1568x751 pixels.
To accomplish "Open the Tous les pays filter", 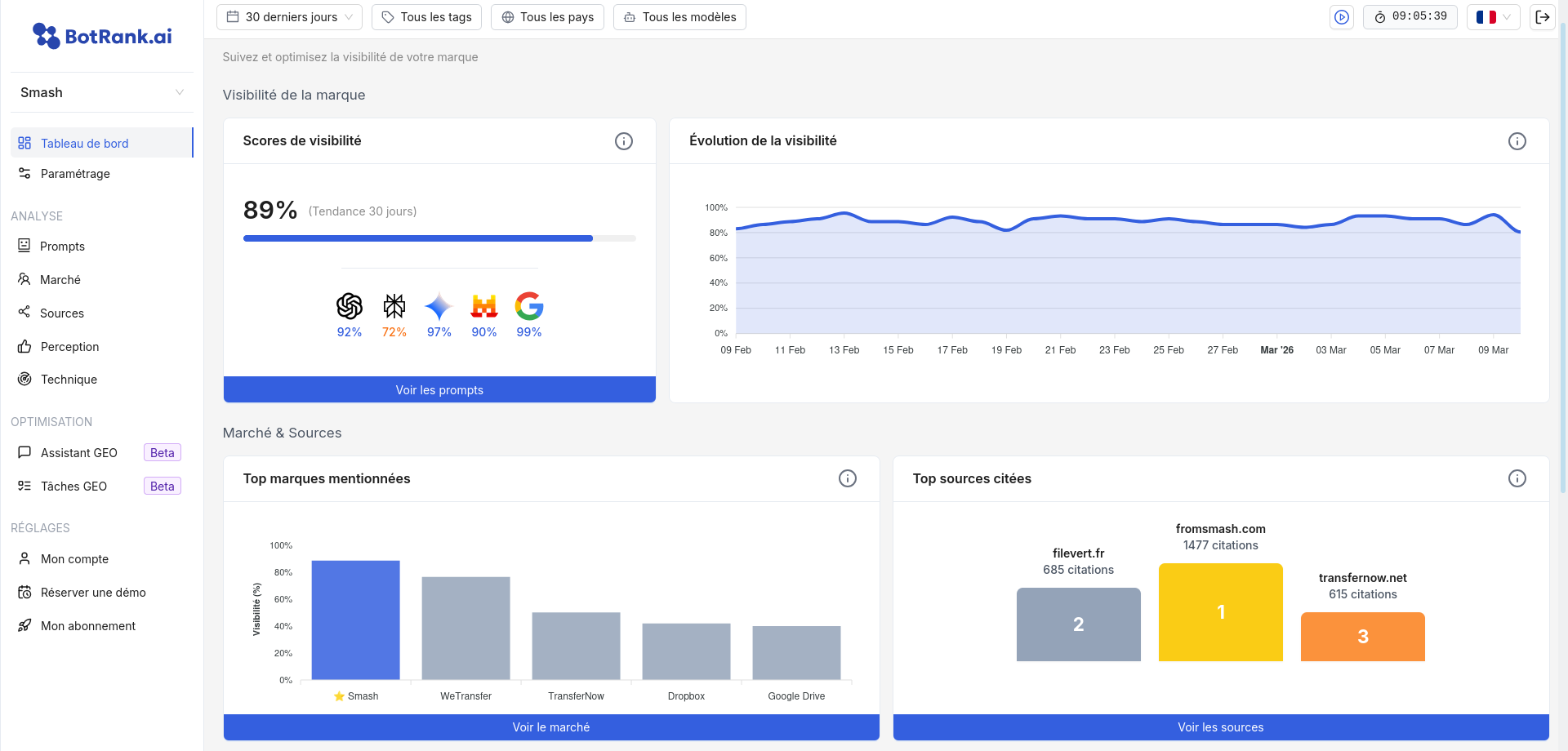I will click(x=547, y=17).
